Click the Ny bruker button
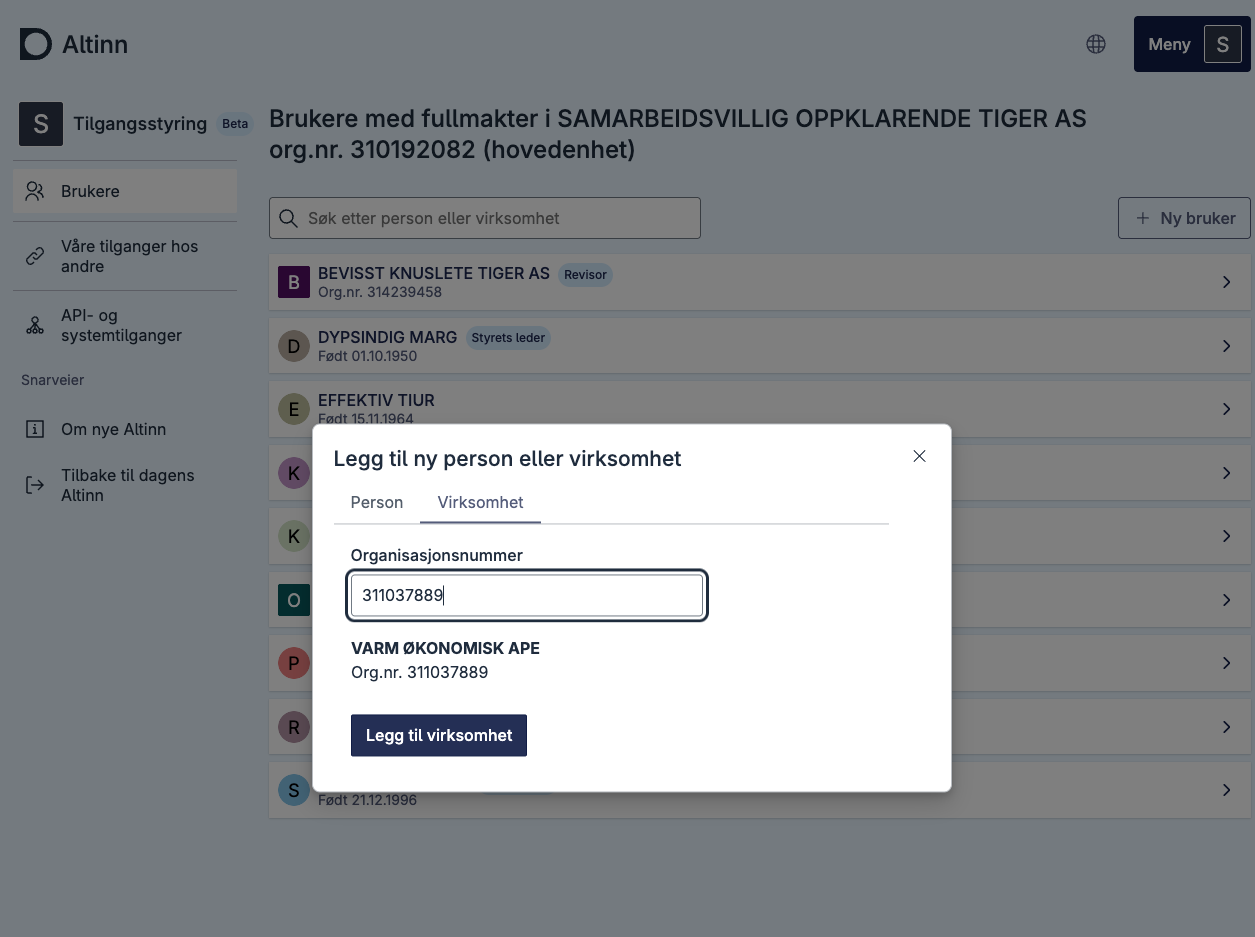The height and width of the screenshot is (937, 1255). coord(1184,217)
